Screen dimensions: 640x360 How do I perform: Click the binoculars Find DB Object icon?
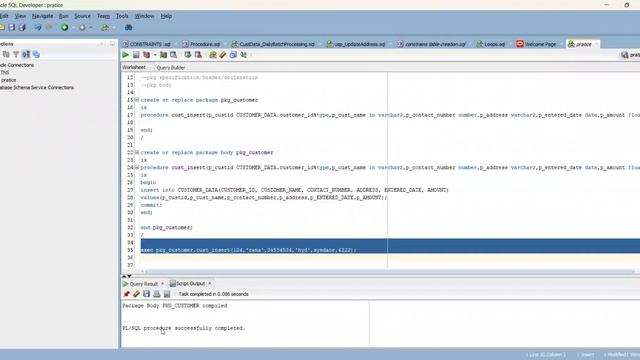[128, 27]
